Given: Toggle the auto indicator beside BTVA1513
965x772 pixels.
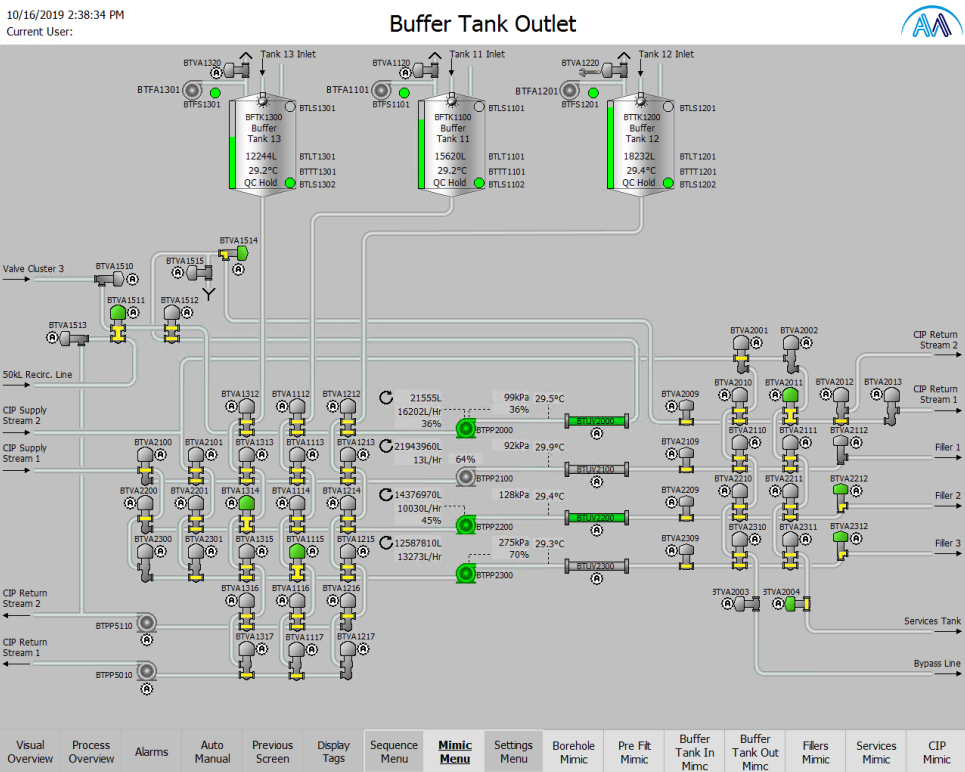Looking at the screenshot, I should point(52,337).
